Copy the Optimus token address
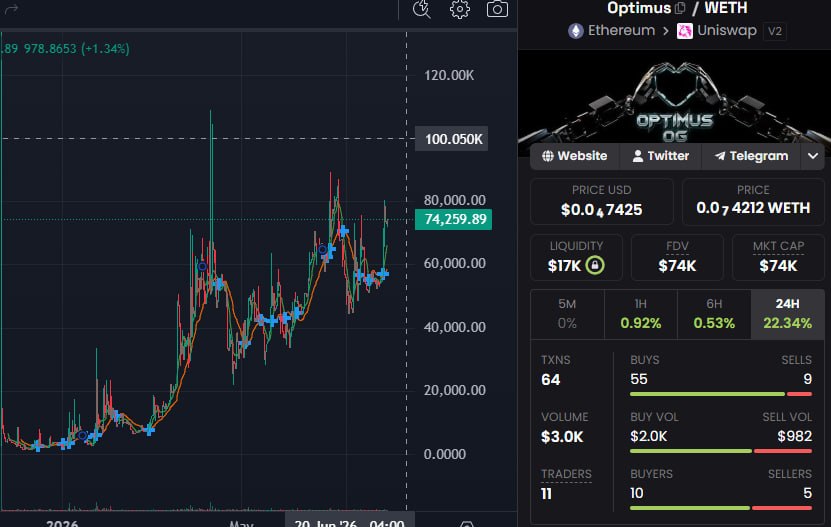 [680, 8]
